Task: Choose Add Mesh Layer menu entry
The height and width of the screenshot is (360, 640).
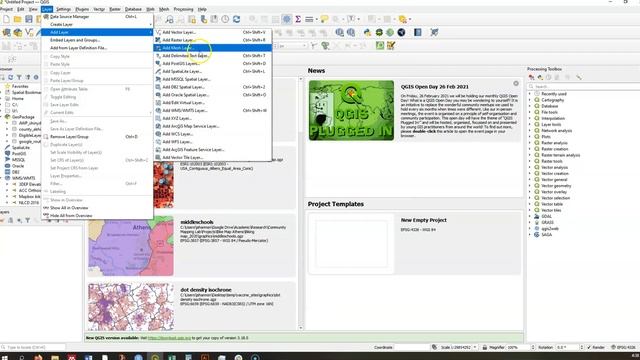Action: click(x=212, y=48)
